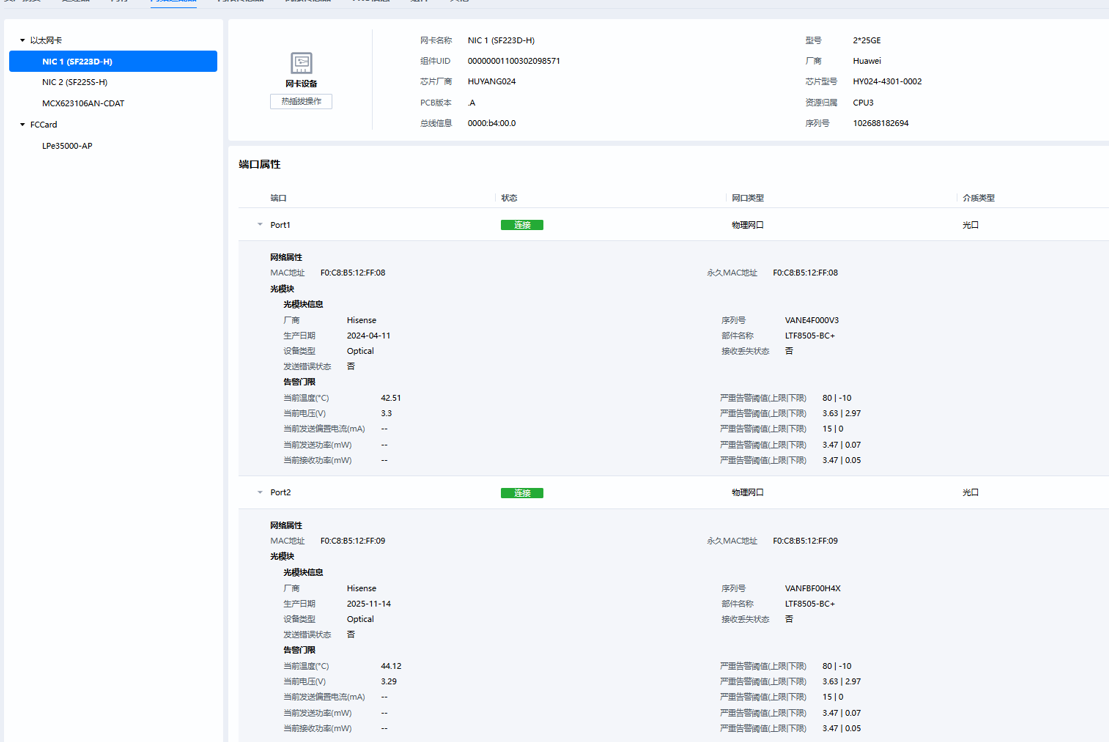
Task: Collapse the Port2 row details
Action: [x=260, y=492]
